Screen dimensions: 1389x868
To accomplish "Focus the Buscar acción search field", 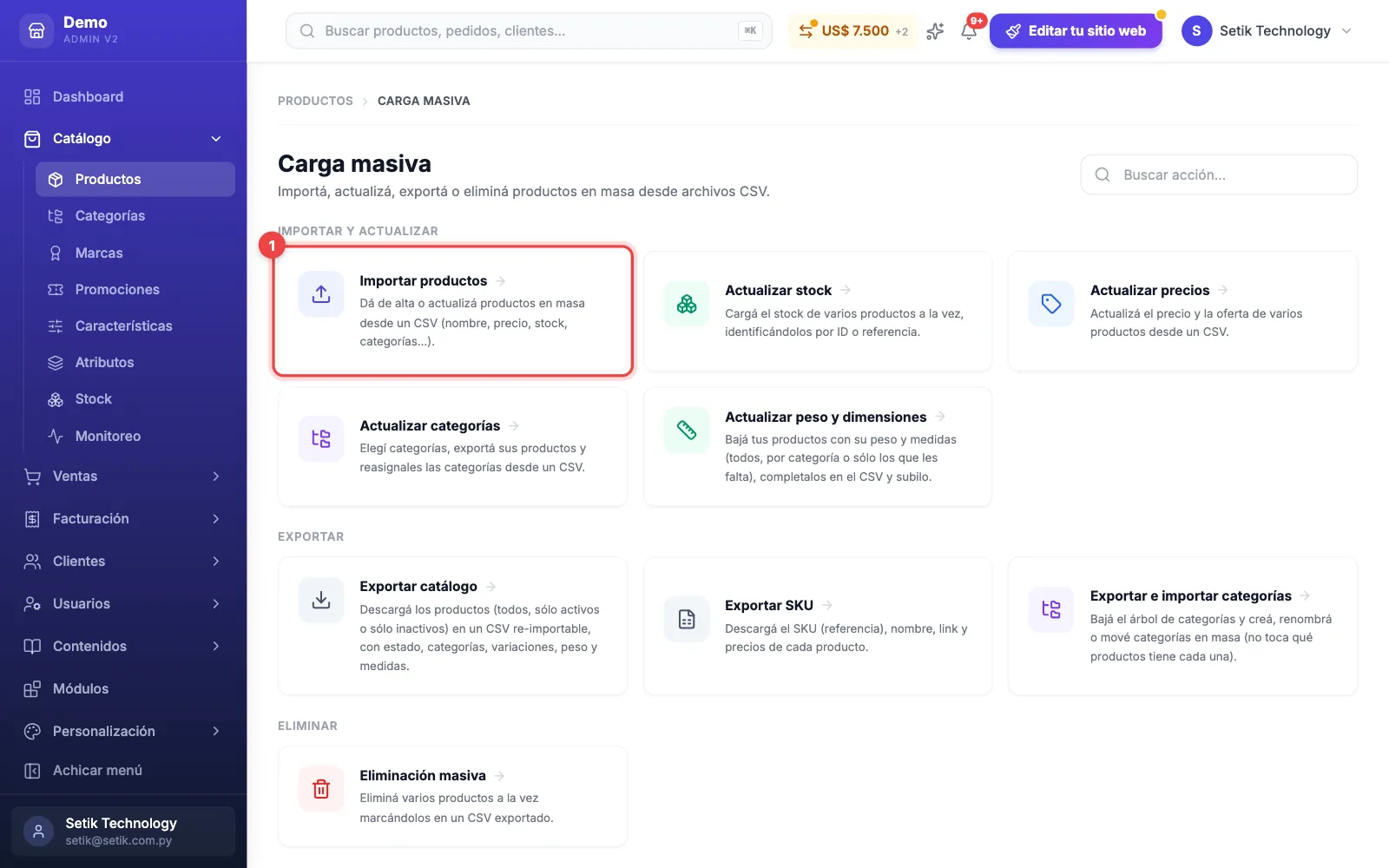I will click(x=1219, y=175).
